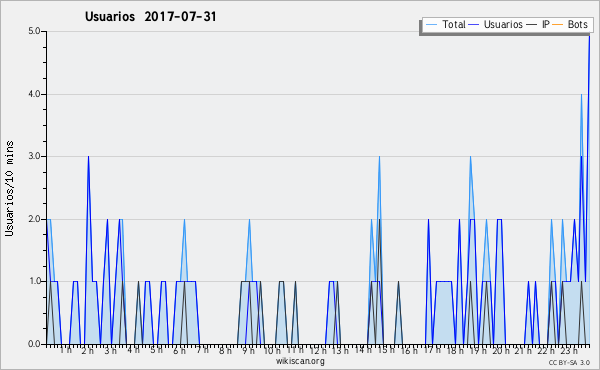The image size is (600, 370).
Task: Select the 'Usuarios' legend entry
Action: tap(503, 24)
